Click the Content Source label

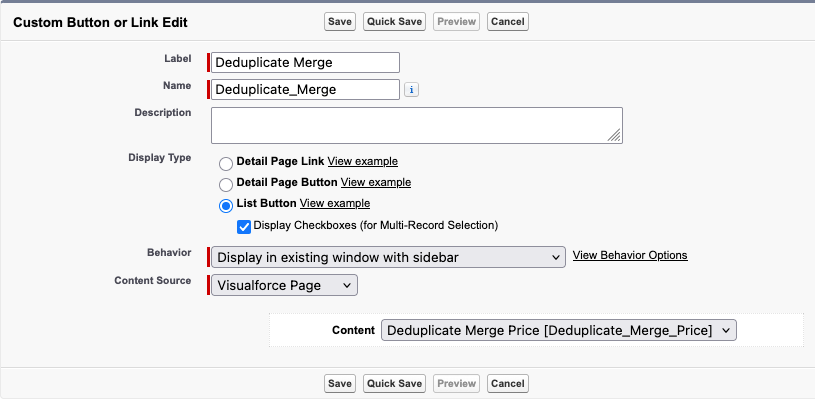[x=153, y=281]
